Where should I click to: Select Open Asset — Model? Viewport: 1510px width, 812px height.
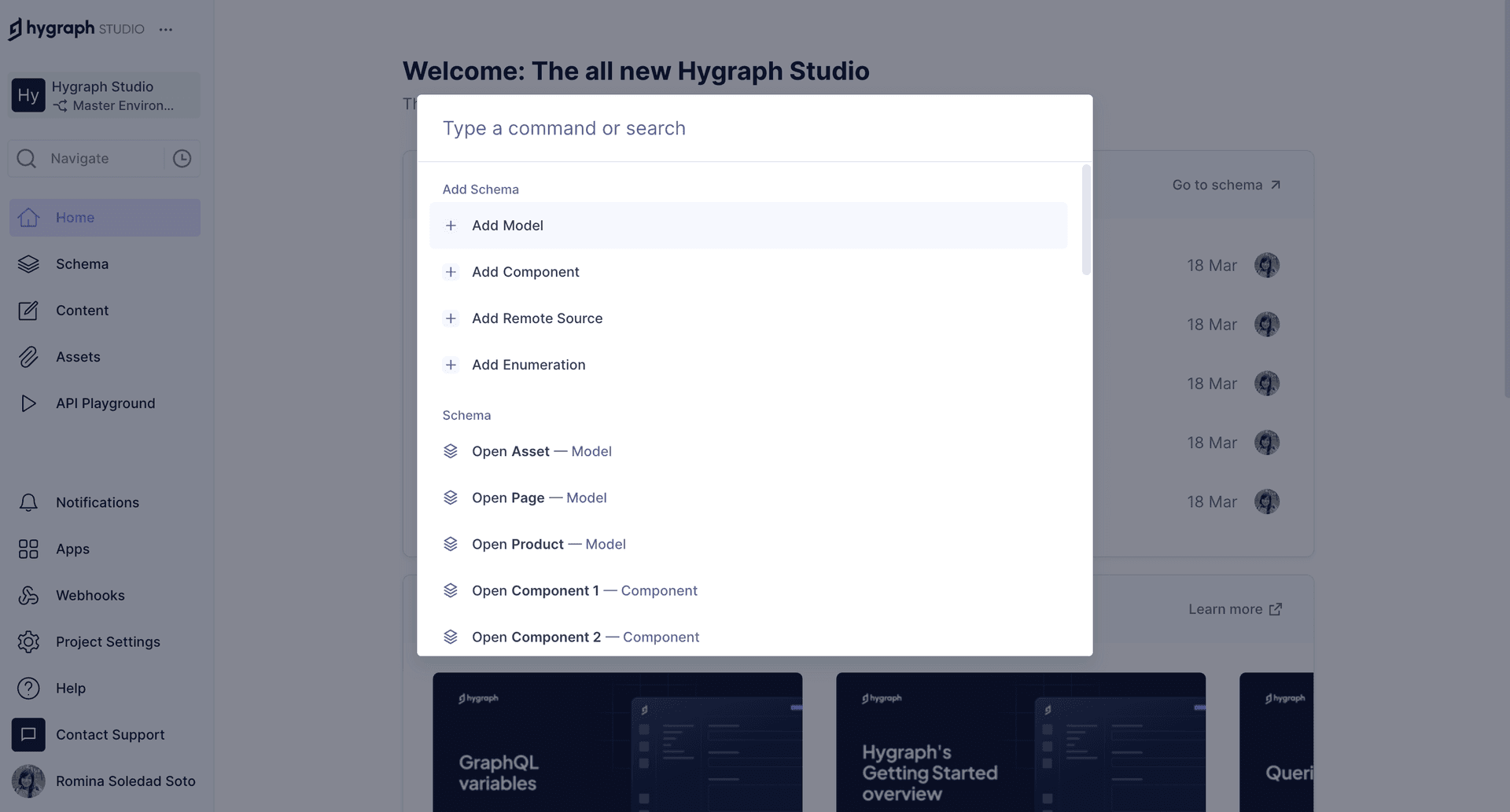pos(748,451)
